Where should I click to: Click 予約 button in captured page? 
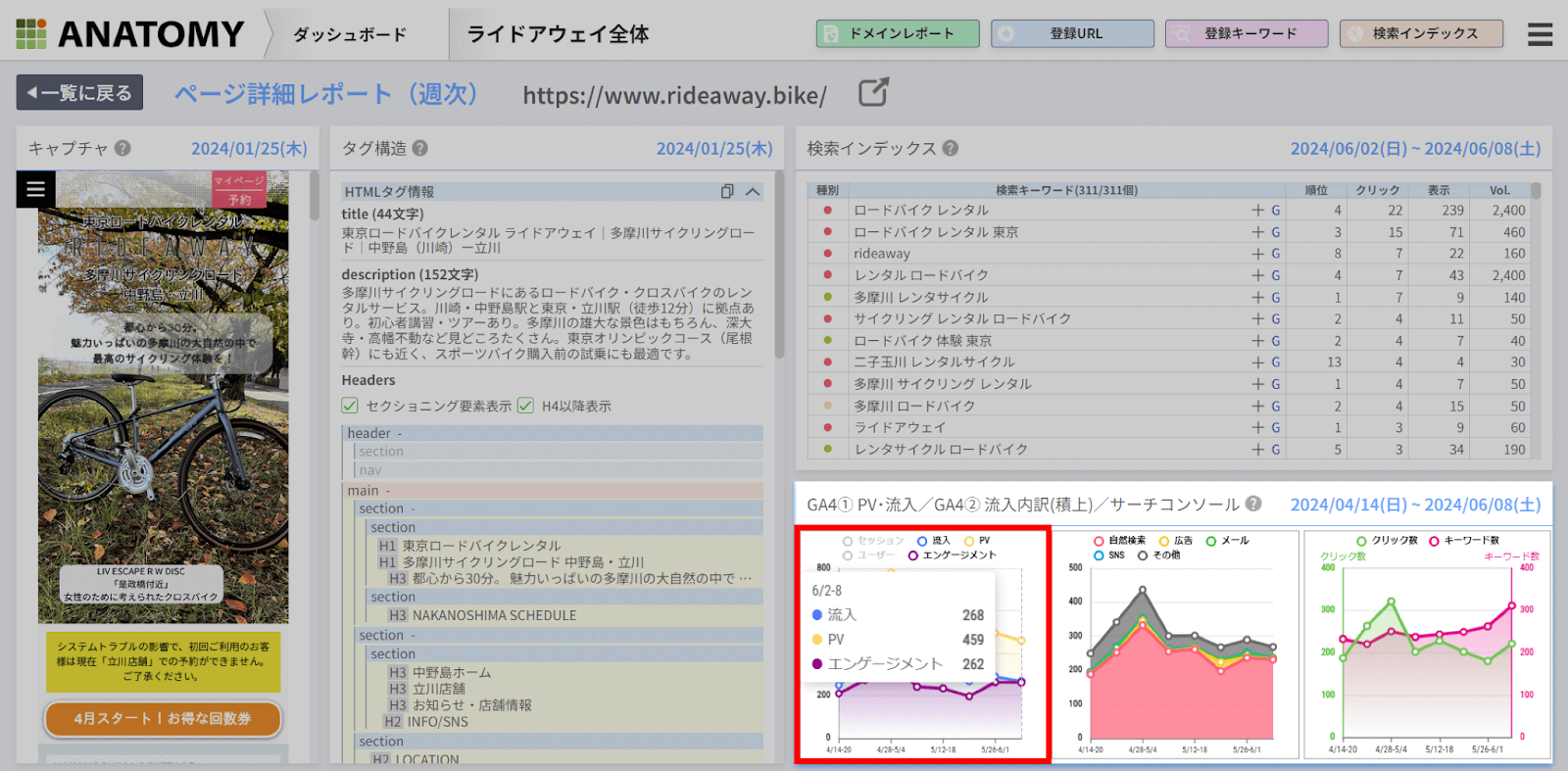[x=239, y=199]
